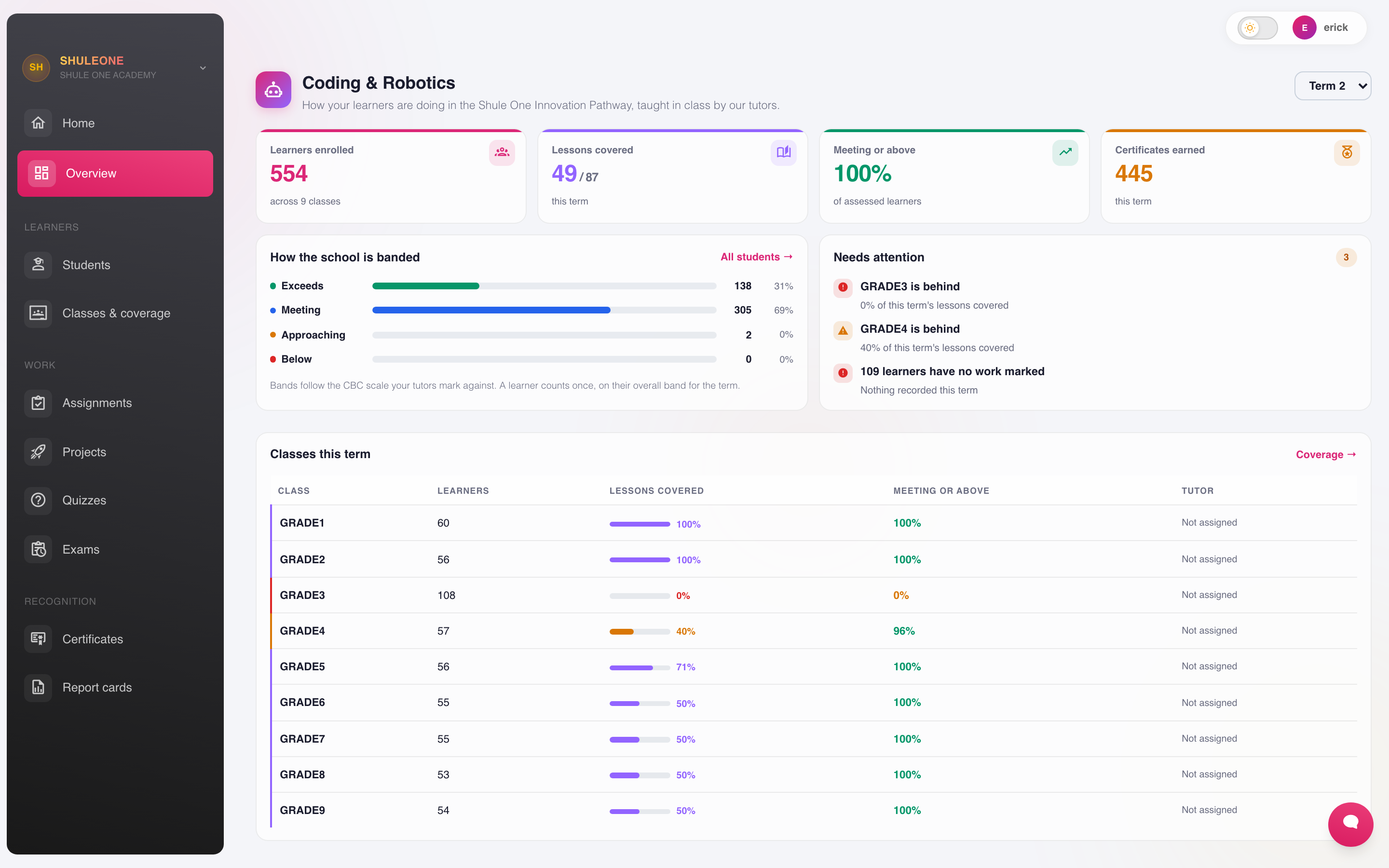1389x868 pixels.
Task: Click the Overview grid icon
Action: click(41, 174)
